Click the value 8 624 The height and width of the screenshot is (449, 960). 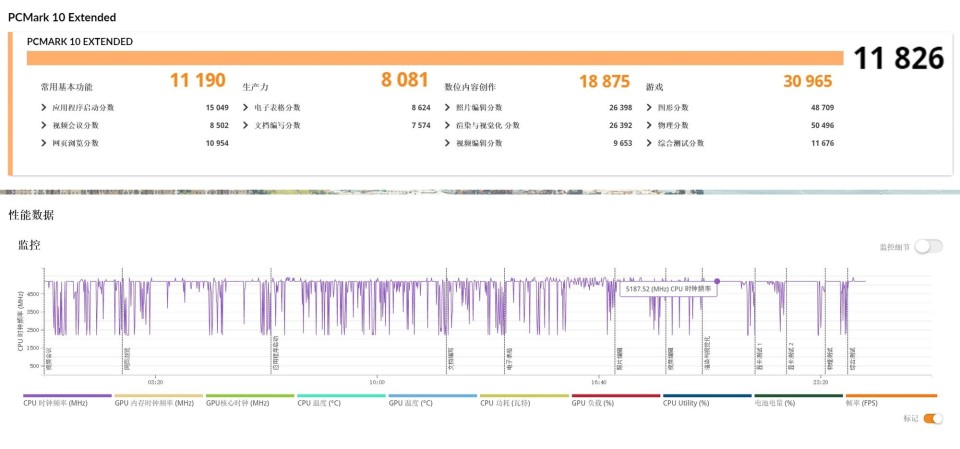421,108
